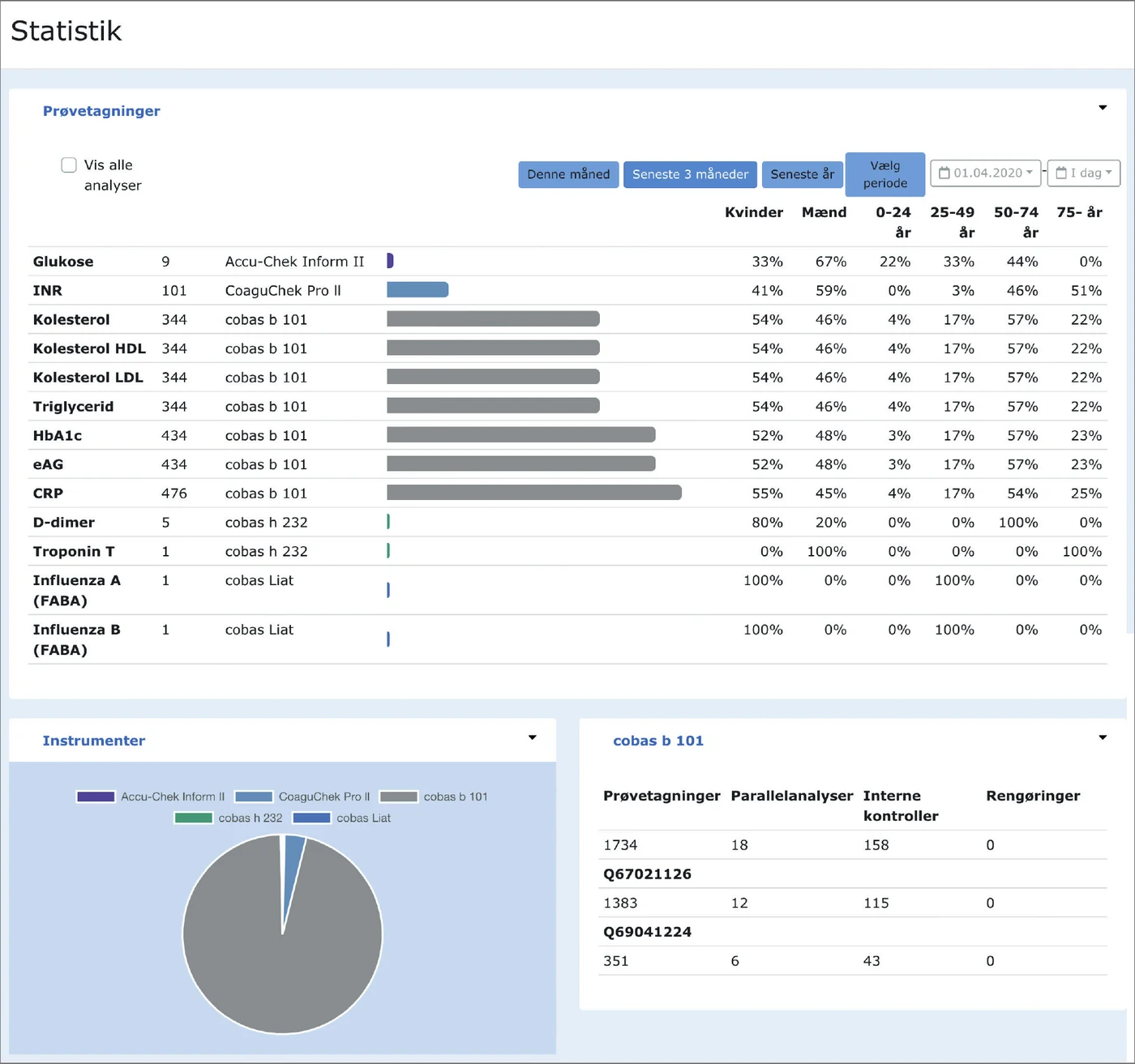Click the Glukose row bar

[x=390, y=261]
